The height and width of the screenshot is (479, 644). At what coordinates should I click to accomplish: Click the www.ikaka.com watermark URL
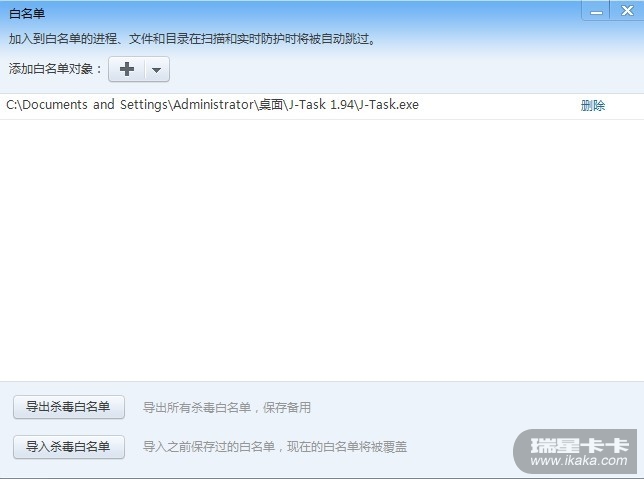tap(579, 461)
